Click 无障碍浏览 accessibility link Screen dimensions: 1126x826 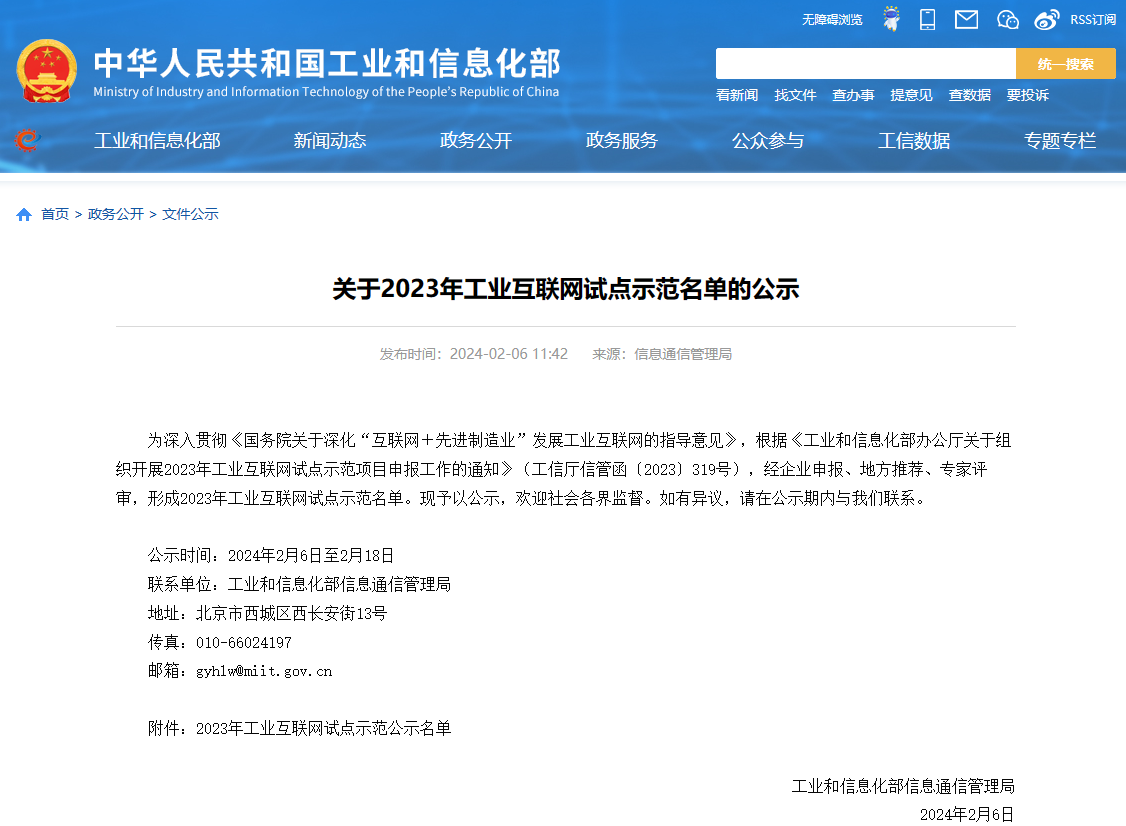(x=832, y=19)
